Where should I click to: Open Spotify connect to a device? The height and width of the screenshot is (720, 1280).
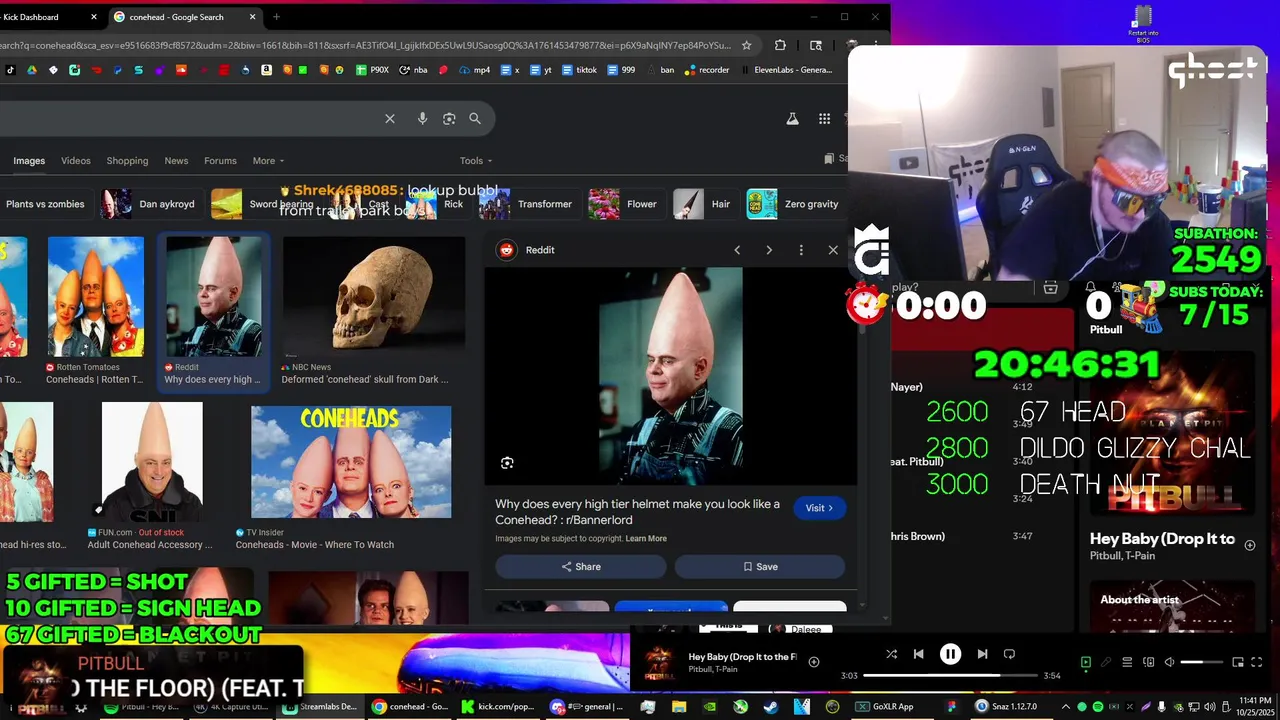[x=1148, y=662]
